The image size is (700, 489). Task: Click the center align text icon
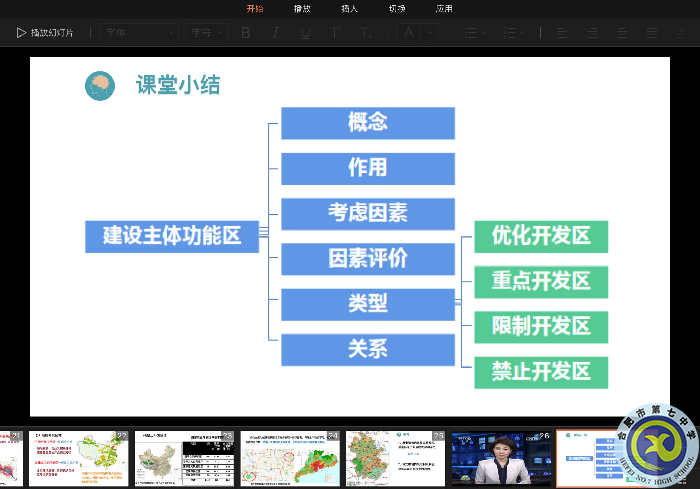pos(591,33)
